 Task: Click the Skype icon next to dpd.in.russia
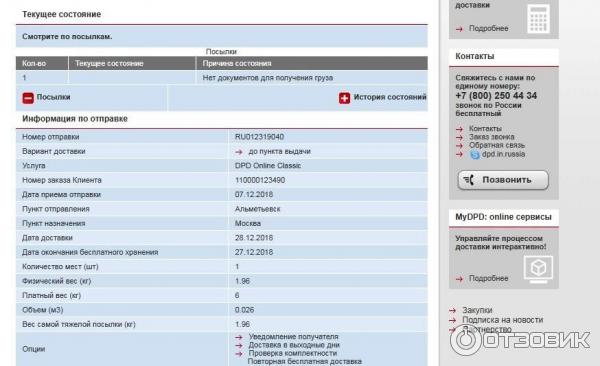pyautogui.click(x=474, y=154)
